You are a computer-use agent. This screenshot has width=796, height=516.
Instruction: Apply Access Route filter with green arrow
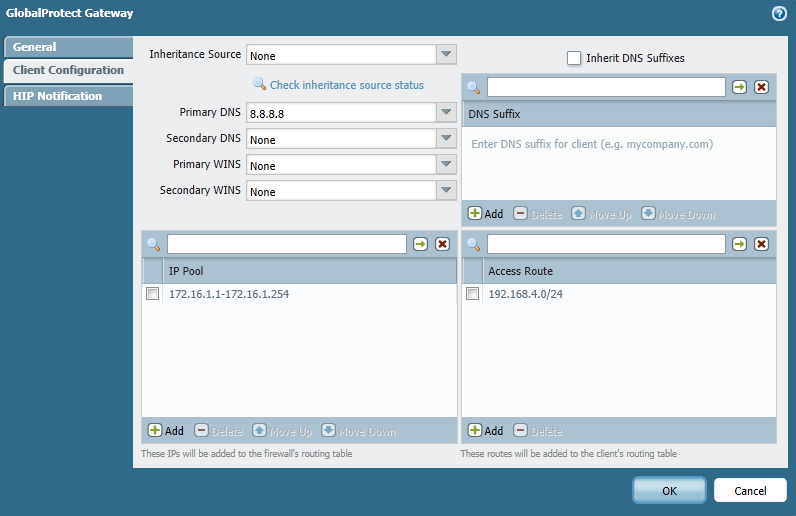tap(740, 244)
